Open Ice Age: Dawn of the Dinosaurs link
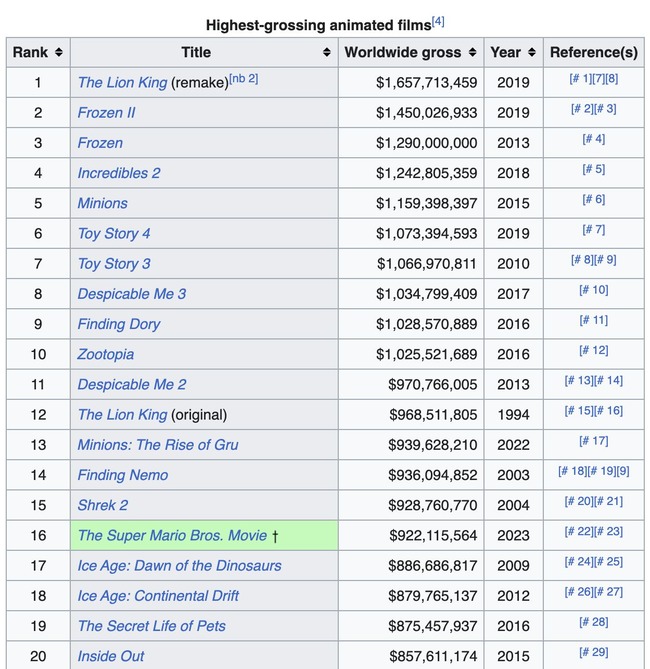650x669 pixels. click(179, 566)
